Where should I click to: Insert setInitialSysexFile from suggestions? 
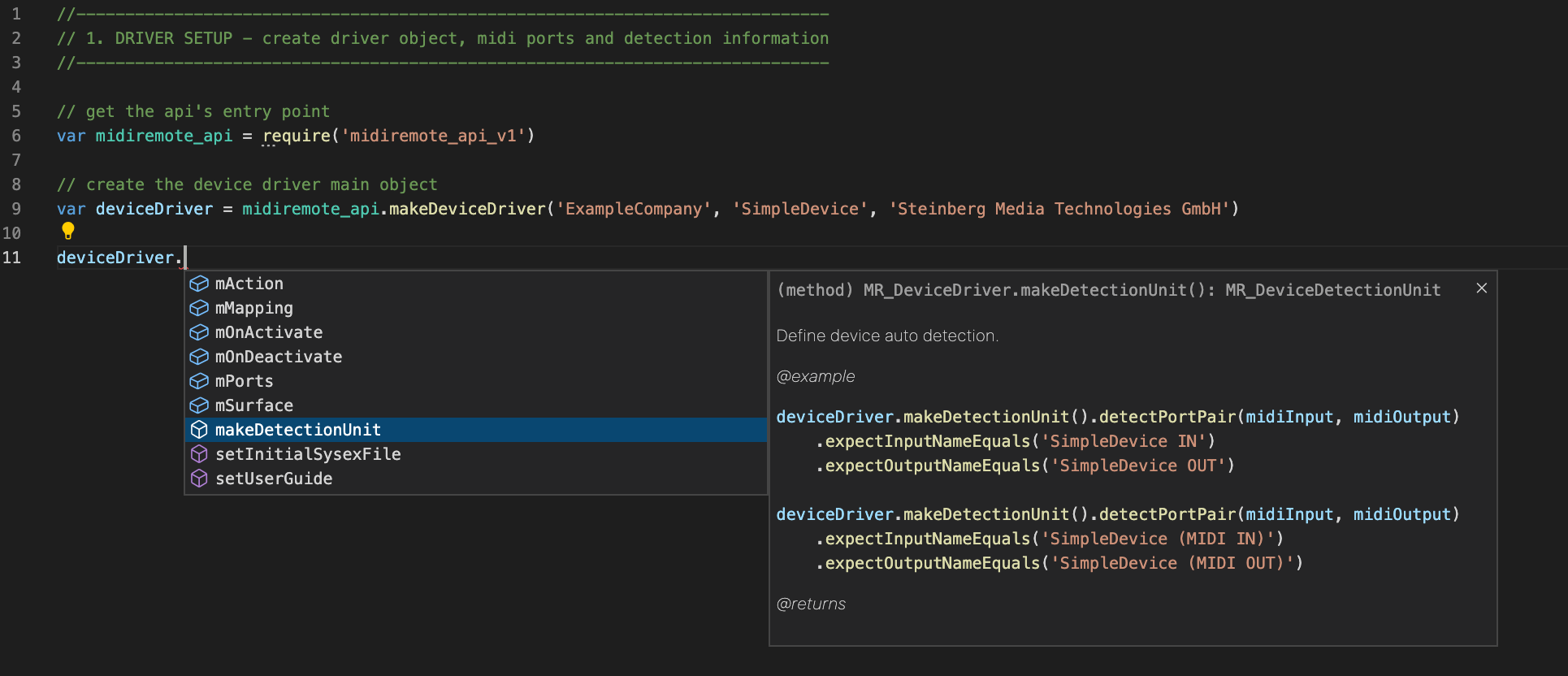[x=476, y=454]
